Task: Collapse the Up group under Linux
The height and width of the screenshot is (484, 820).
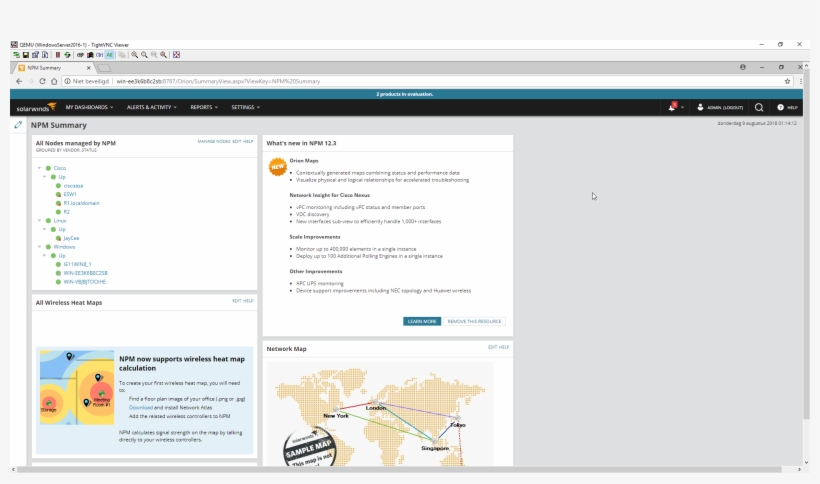Action: (45, 229)
